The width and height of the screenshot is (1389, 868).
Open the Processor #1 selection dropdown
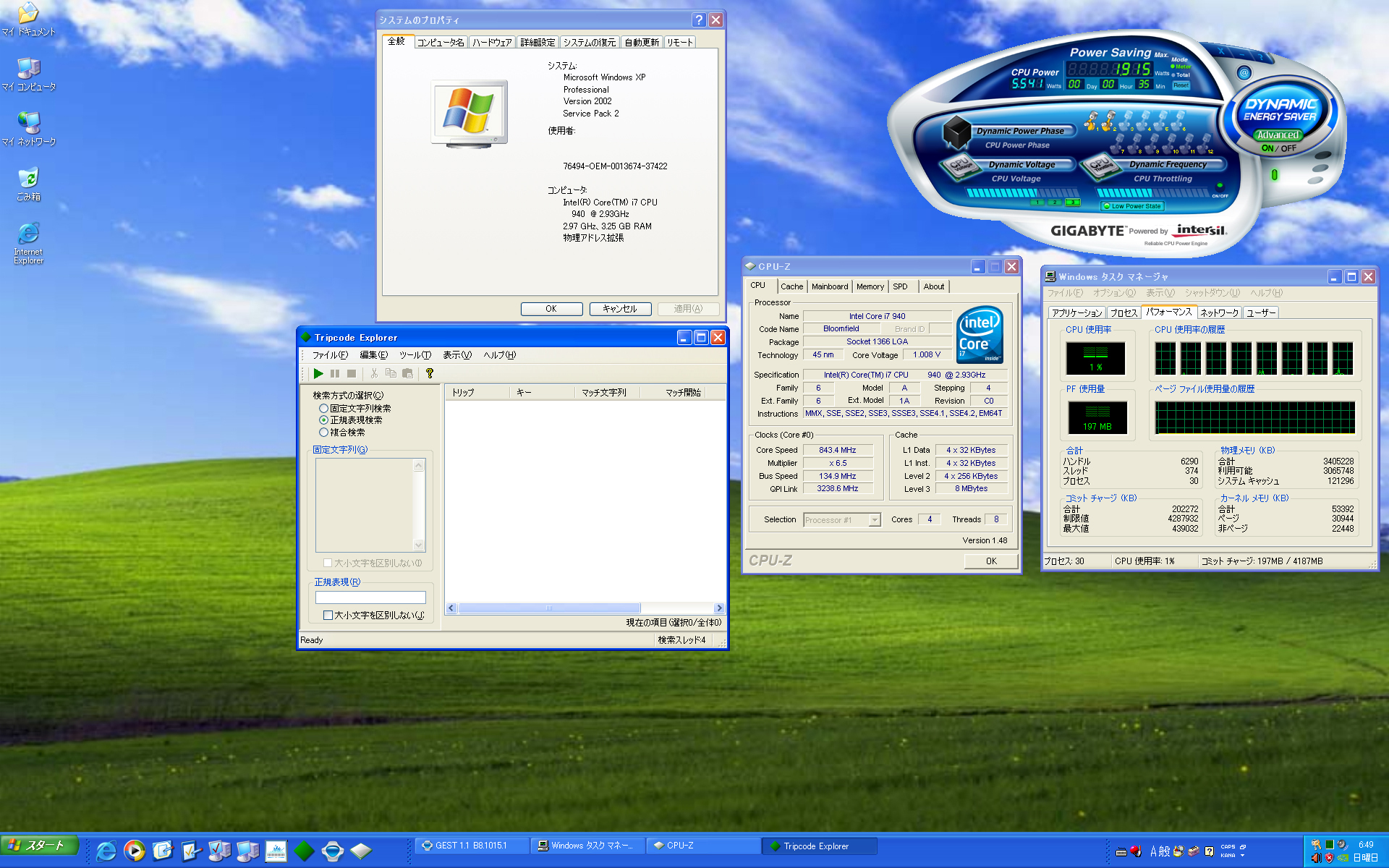875,520
